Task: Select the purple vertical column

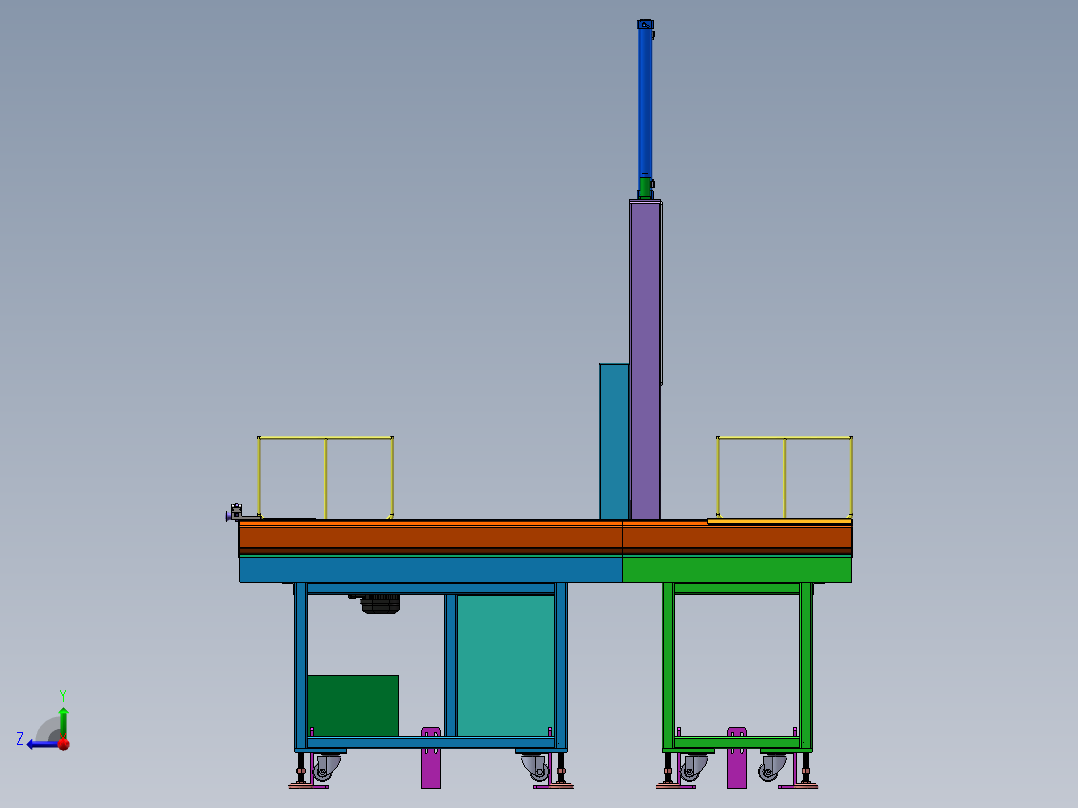Action: [x=646, y=360]
